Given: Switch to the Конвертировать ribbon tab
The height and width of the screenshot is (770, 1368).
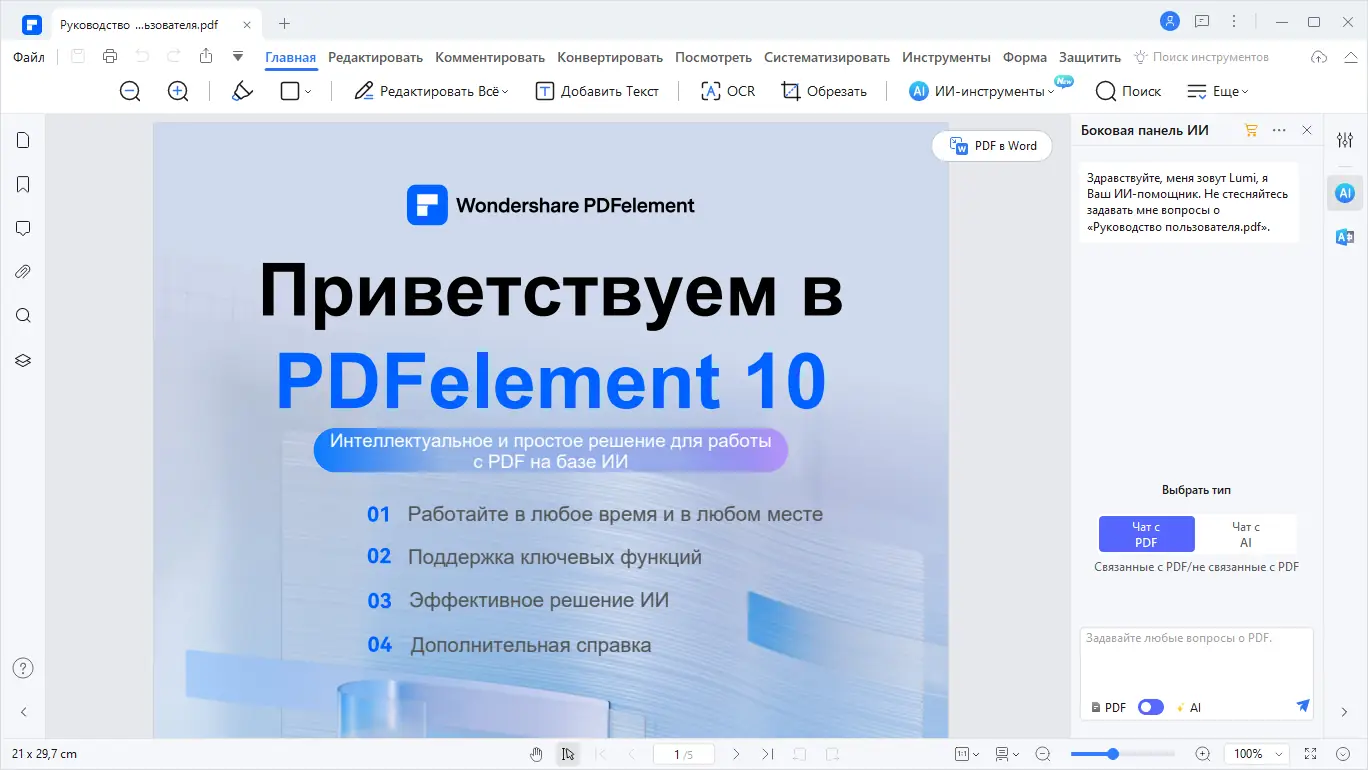Looking at the screenshot, I should [x=610, y=57].
